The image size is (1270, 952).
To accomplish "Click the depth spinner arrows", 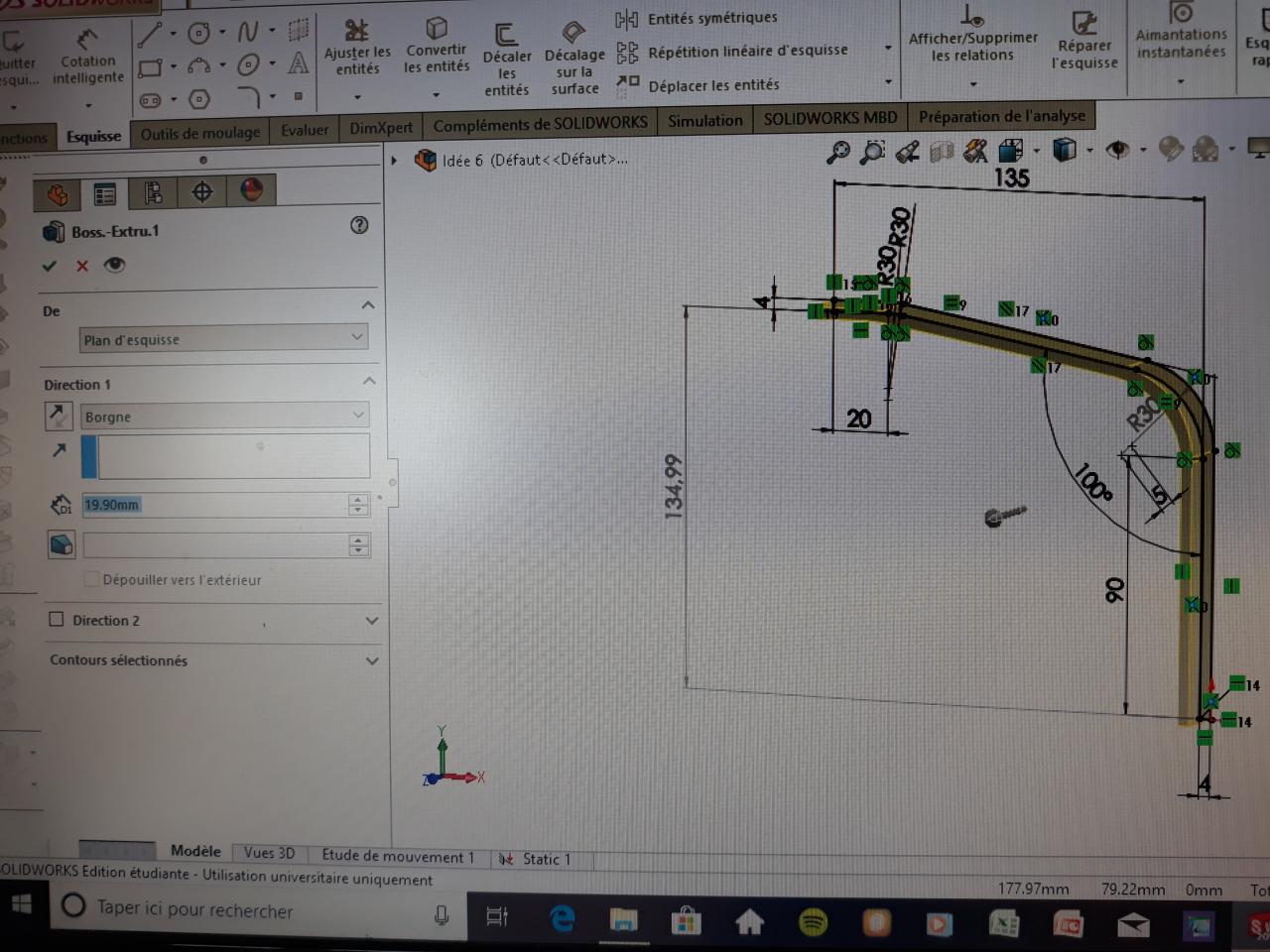I will coord(358,505).
